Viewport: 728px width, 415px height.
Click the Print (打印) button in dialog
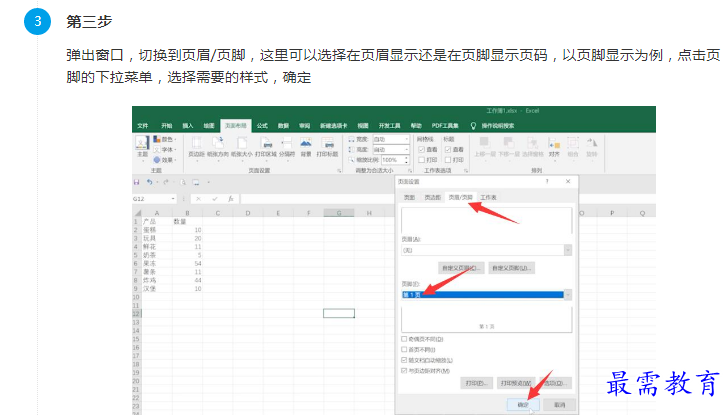tap(476, 383)
